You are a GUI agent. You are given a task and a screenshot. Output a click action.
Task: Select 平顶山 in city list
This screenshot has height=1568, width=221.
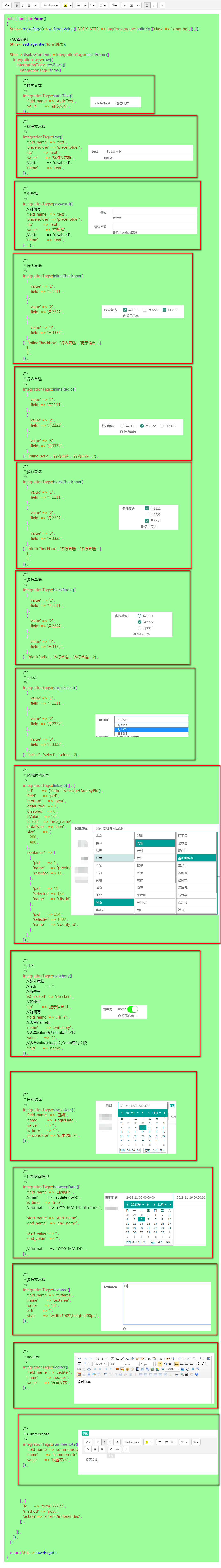(x=155, y=895)
